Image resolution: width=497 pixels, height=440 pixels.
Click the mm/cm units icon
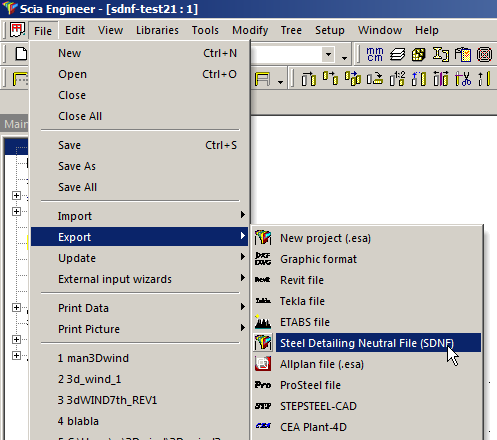pyautogui.click(x=375, y=54)
